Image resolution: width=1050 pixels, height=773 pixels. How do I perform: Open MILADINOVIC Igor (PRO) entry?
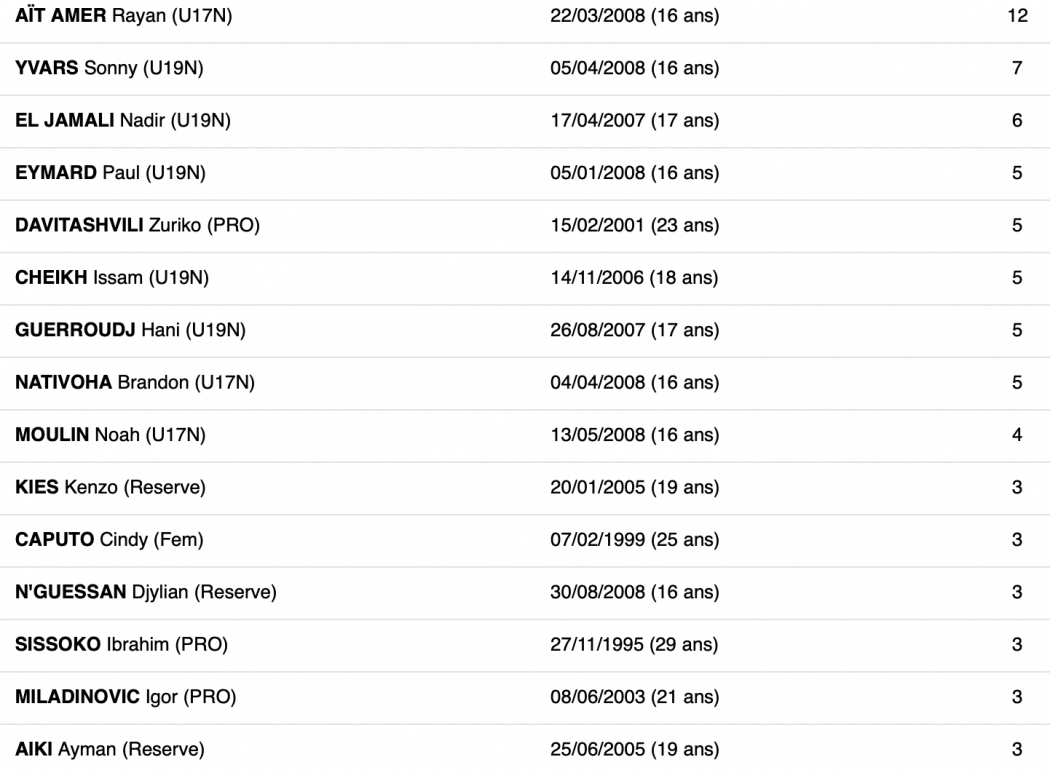[x=126, y=697]
